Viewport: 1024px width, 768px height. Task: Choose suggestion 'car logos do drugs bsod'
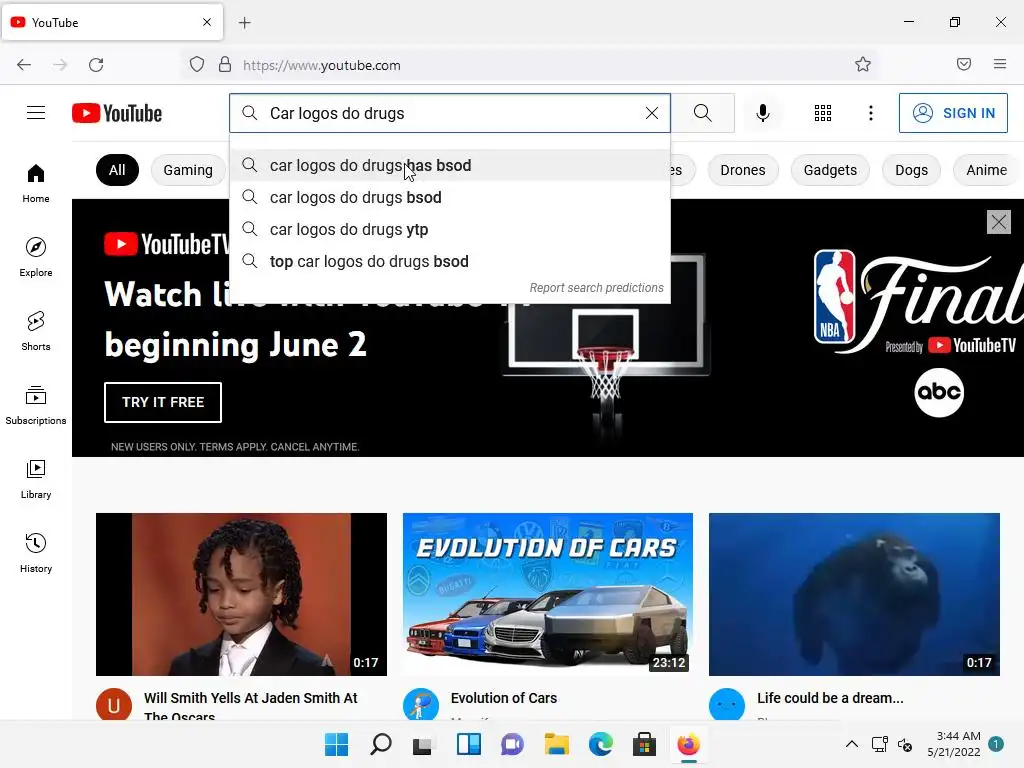pos(450,197)
